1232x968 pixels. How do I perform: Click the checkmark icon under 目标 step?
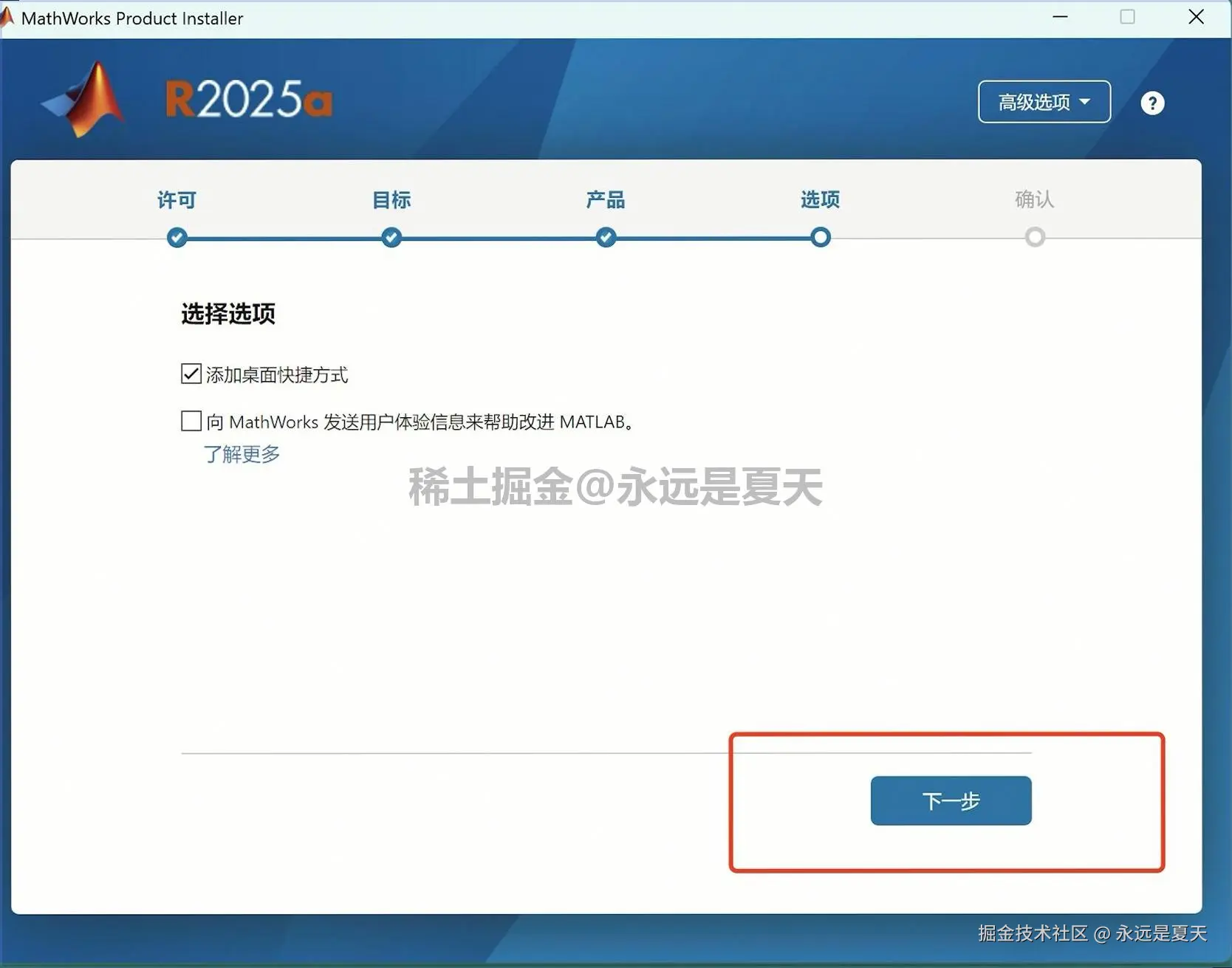tap(391, 237)
